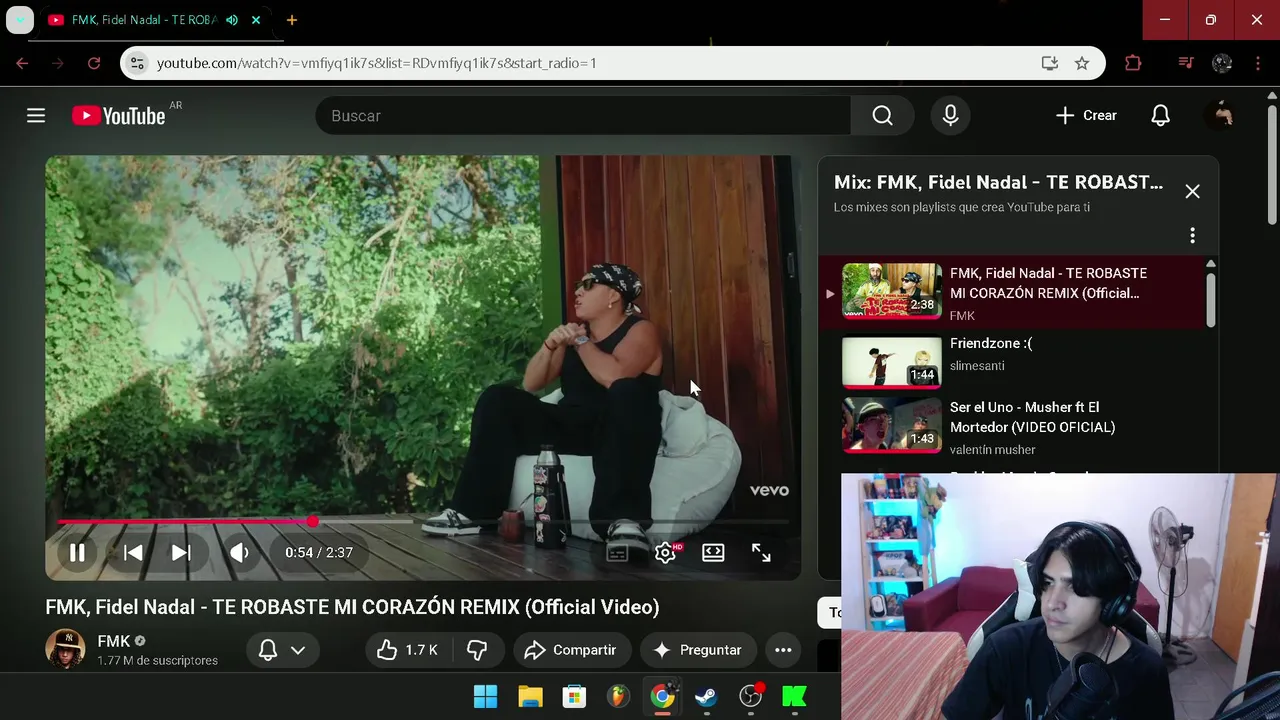Switch to theater mode in player

coord(713,552)
